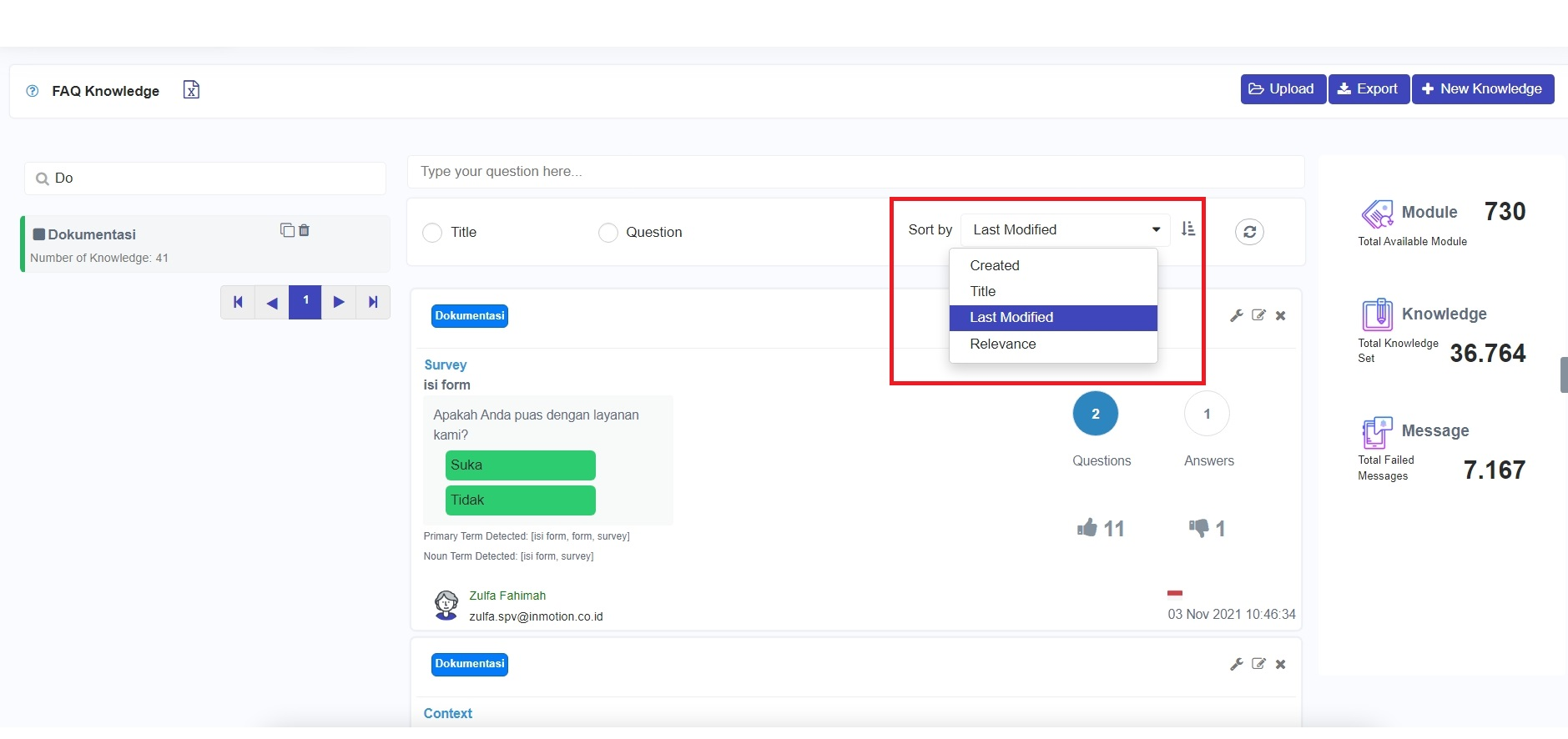Click the Excel export icon beside FAQ Knowledge
The image size is (1568, 739).
[191, 90]
